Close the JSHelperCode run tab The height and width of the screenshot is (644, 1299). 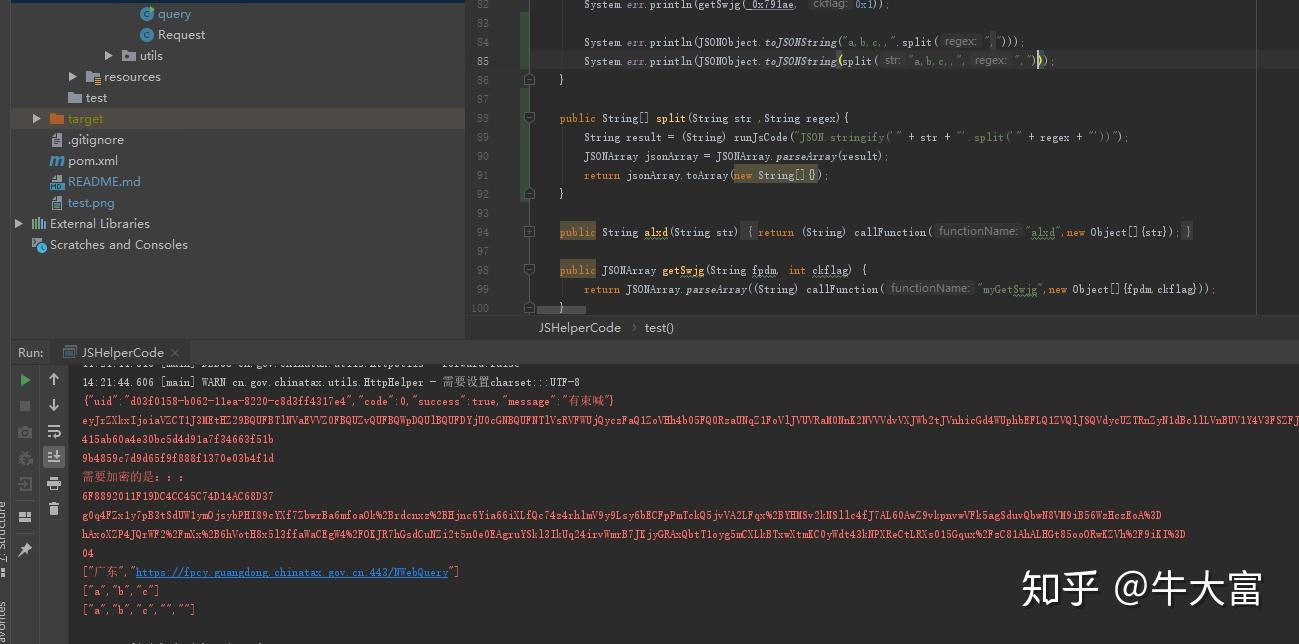point(175,353)
